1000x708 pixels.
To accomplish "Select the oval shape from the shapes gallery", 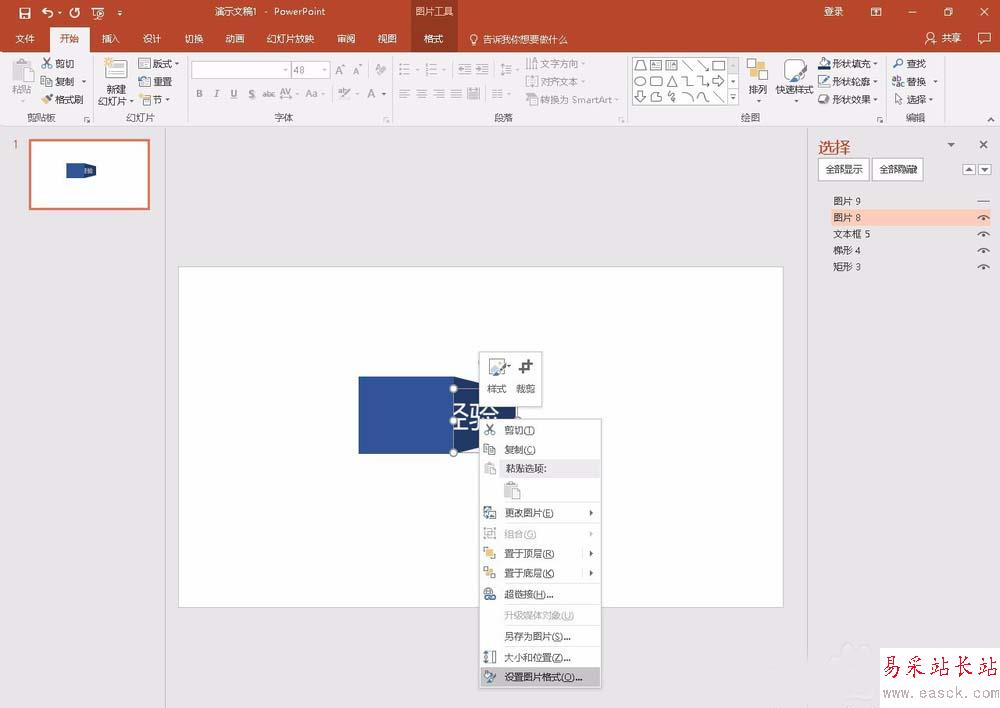I will 640,81.
